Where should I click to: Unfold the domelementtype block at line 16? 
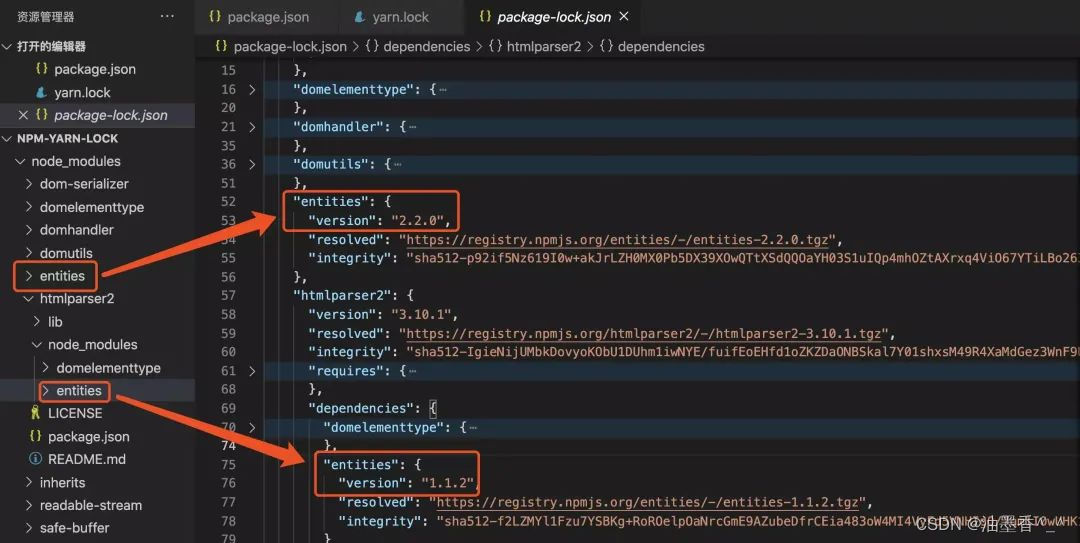[x=251, y=90]
